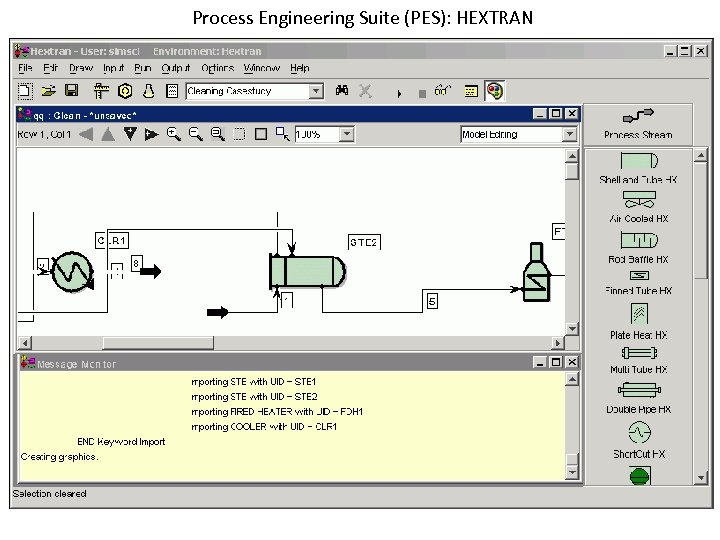
Task: Select Multi Tube HX palette item
Action: [x=639, y=360]
